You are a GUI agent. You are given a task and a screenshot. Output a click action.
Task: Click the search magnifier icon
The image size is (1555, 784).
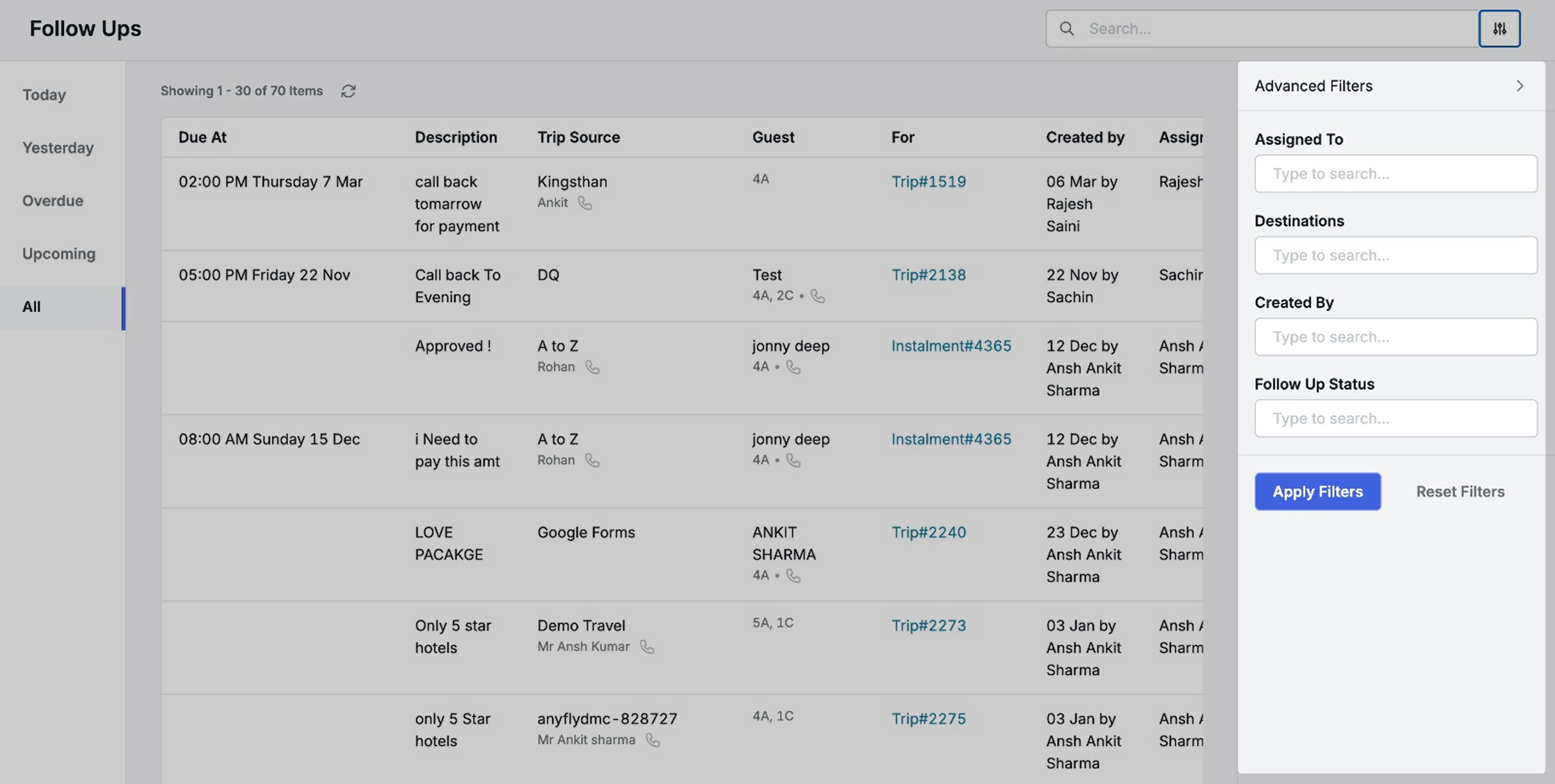[x=1067, y=28]
